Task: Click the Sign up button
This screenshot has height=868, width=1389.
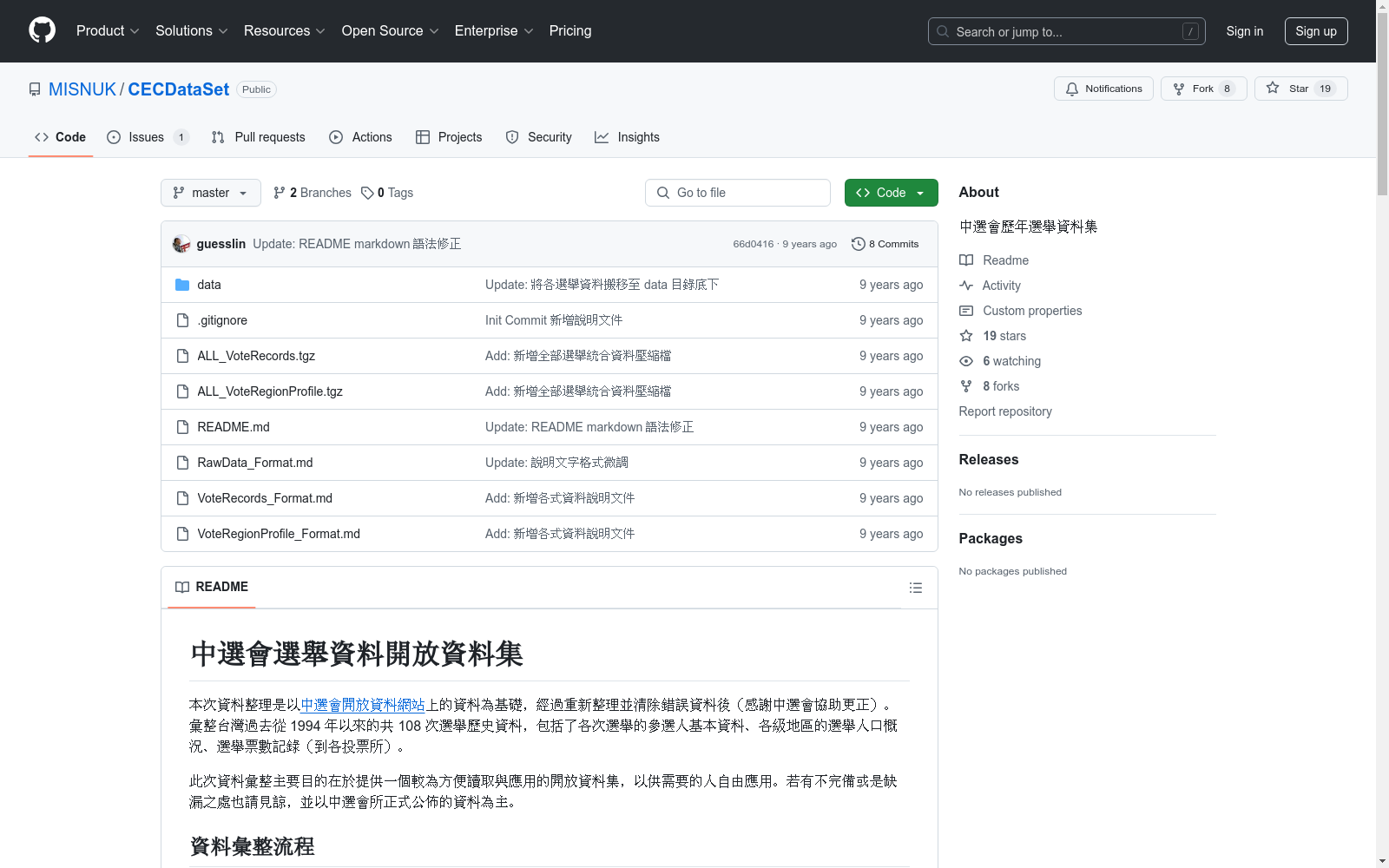Action: pyautogui.click(x=1316, y=31)
